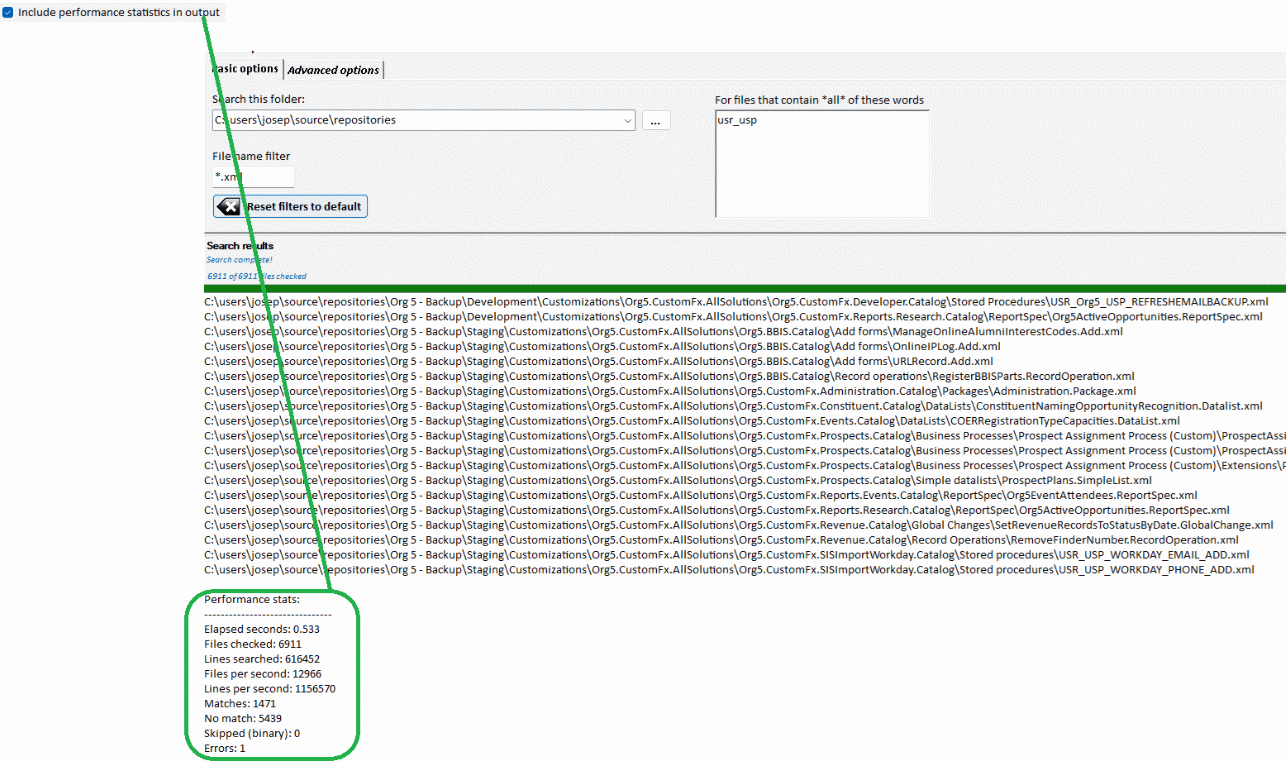Click the words box containing usr_usp

pyautogui.click(x=822, y=163)
